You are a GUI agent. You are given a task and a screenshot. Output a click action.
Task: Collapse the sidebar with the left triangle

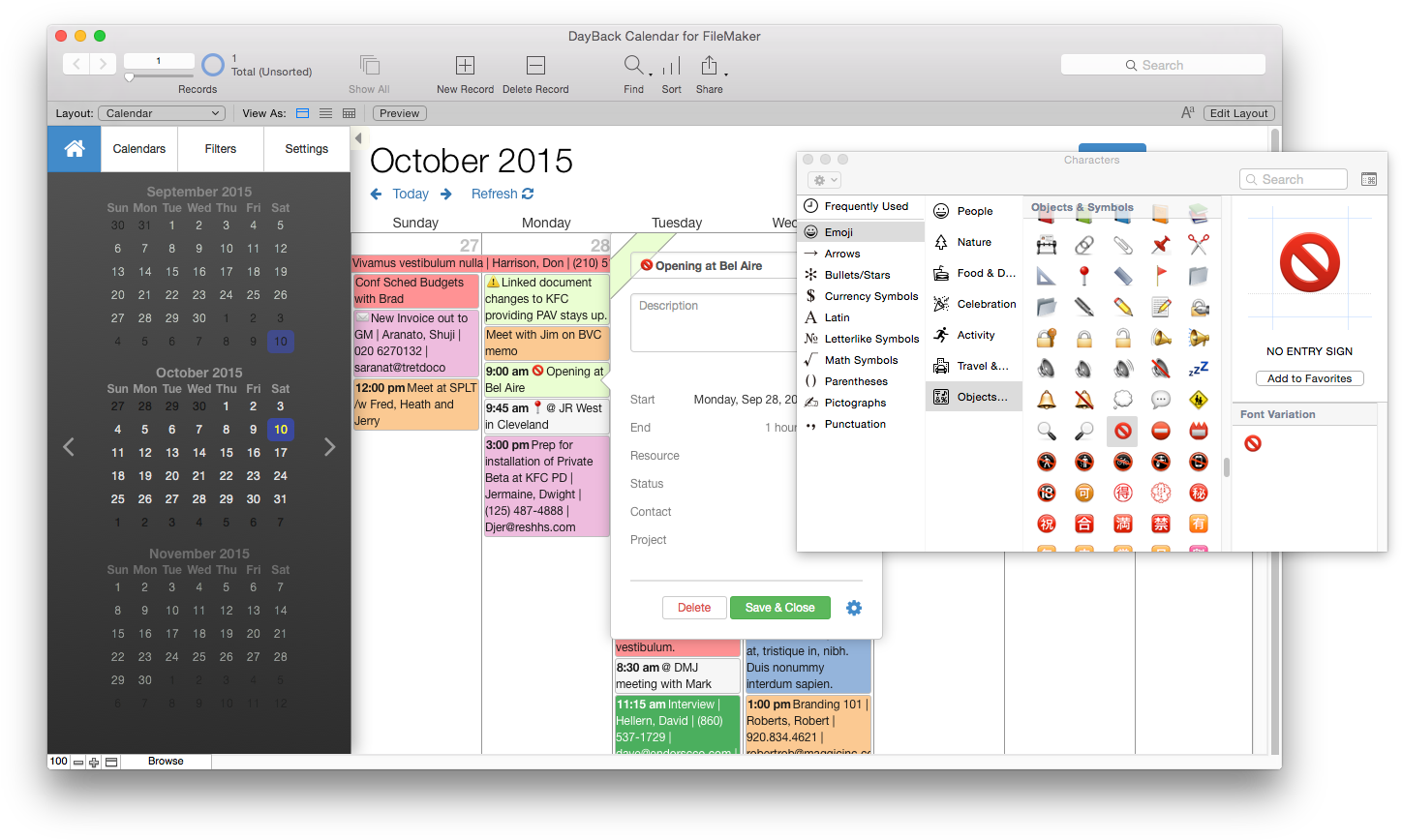358,138
